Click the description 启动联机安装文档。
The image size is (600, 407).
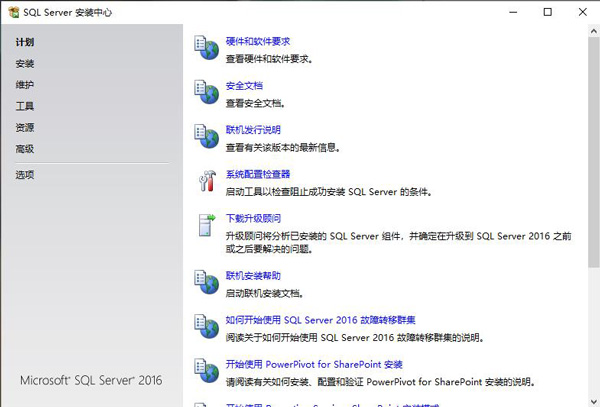point(265,293)
